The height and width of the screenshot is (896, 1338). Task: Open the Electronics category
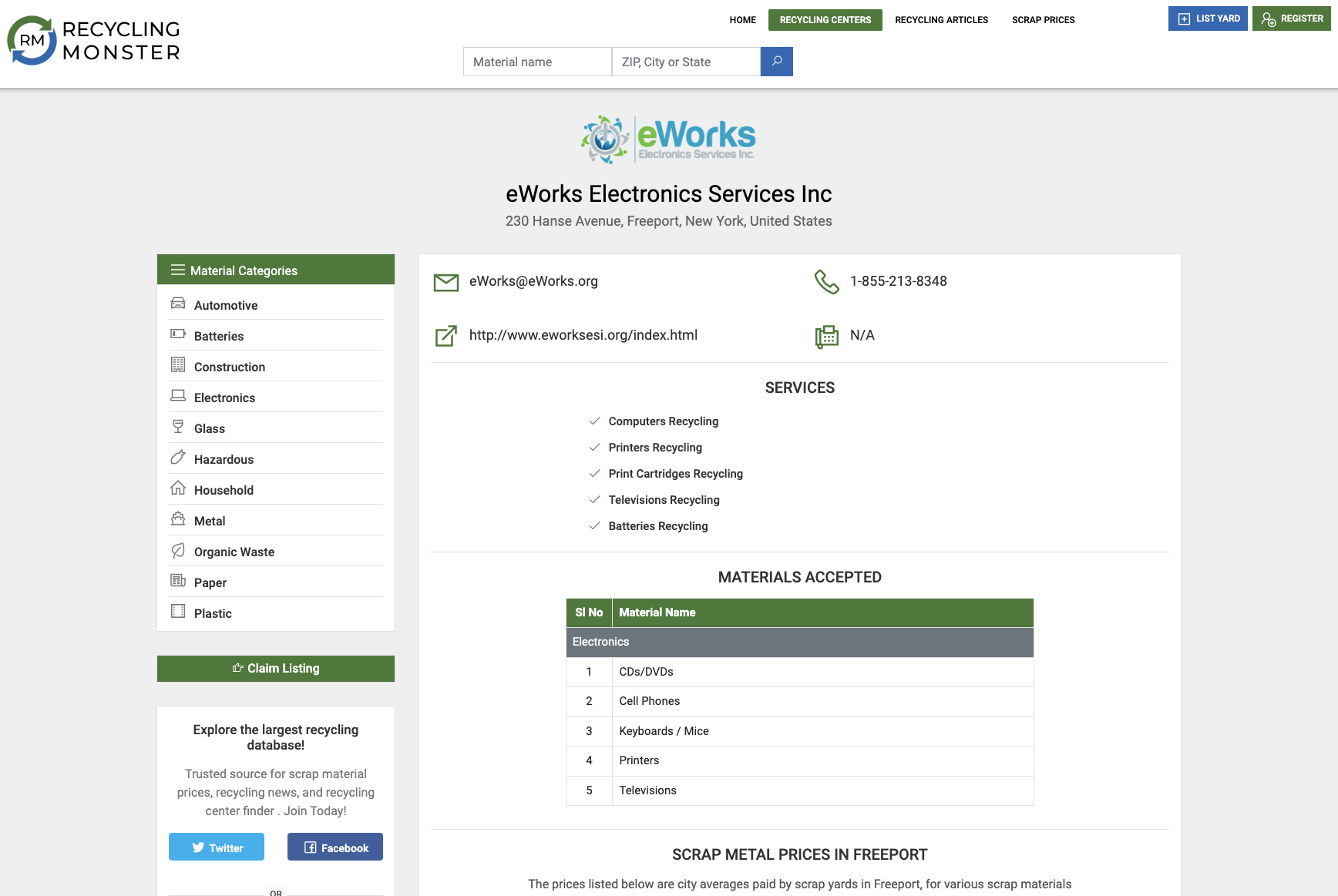pos(224,398)
